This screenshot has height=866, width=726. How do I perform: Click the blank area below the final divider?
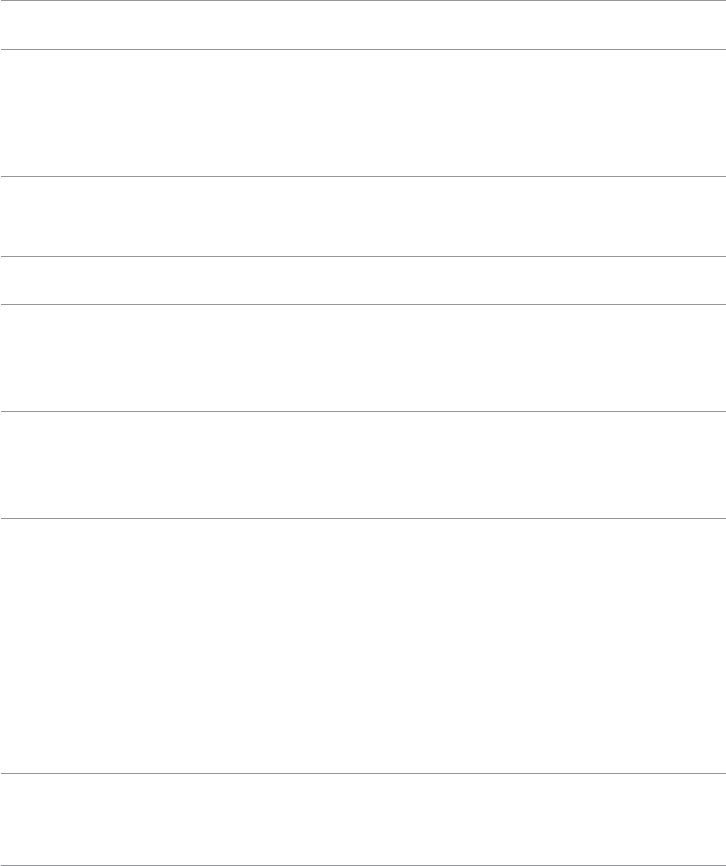pyautogui.click(x=363, y=852)
